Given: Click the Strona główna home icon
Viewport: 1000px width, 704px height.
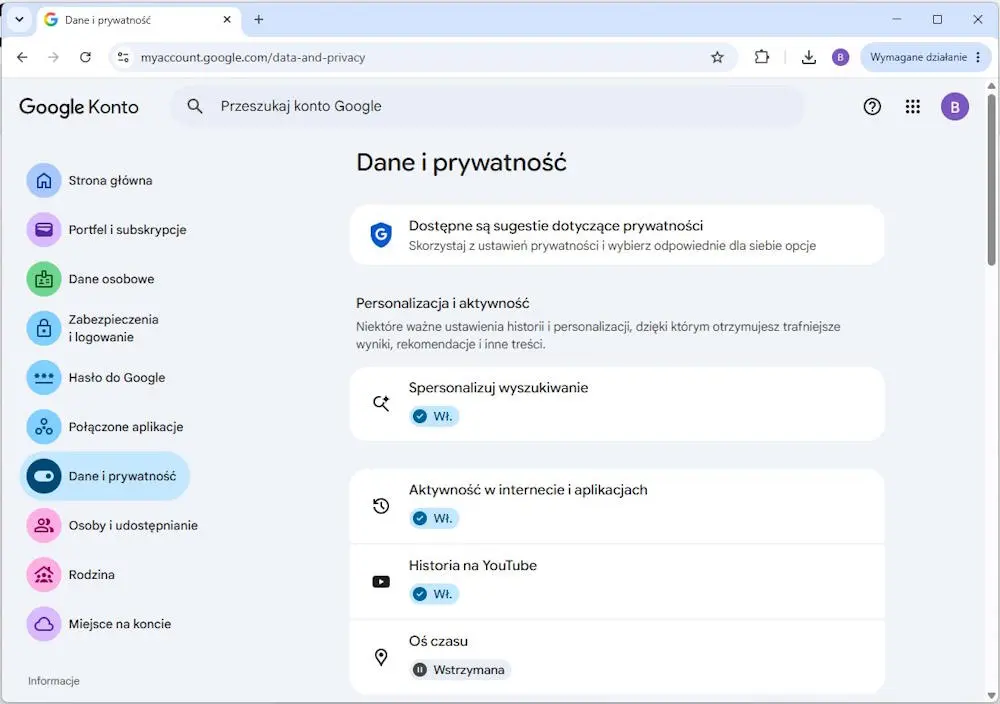Looking at the screenshot, I should [43, 180].
